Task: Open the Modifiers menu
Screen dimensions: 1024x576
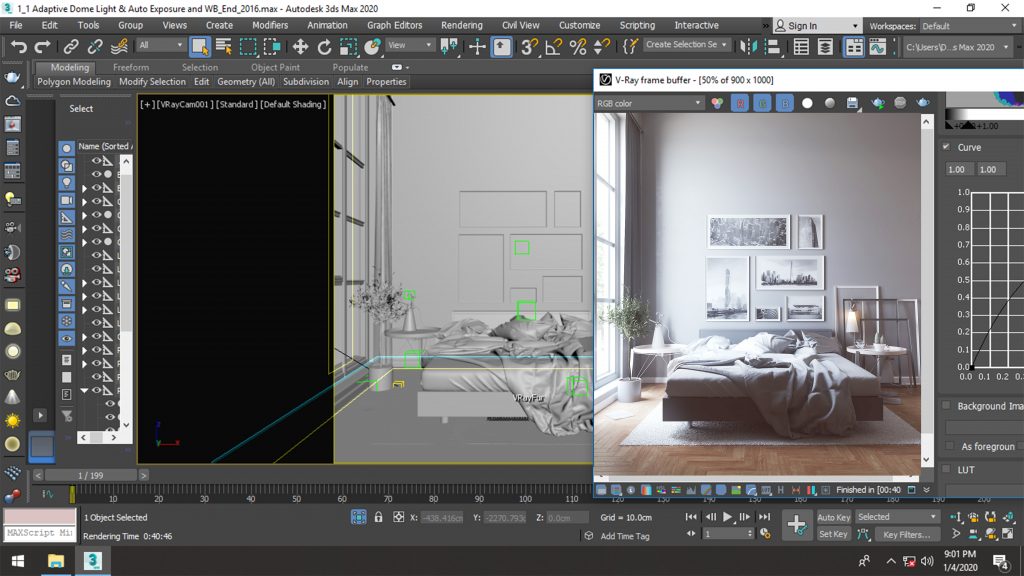Action: click(x=270, y=25)
